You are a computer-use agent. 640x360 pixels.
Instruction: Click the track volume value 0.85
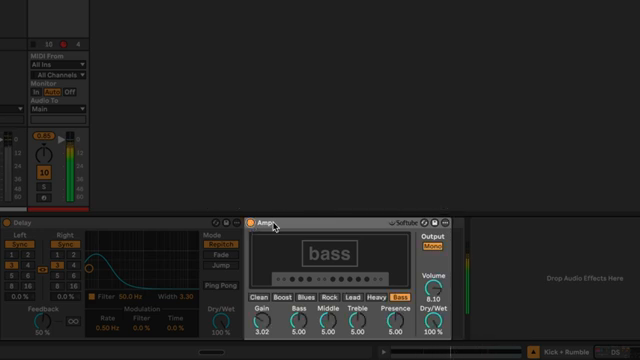[x=44, y=136]
